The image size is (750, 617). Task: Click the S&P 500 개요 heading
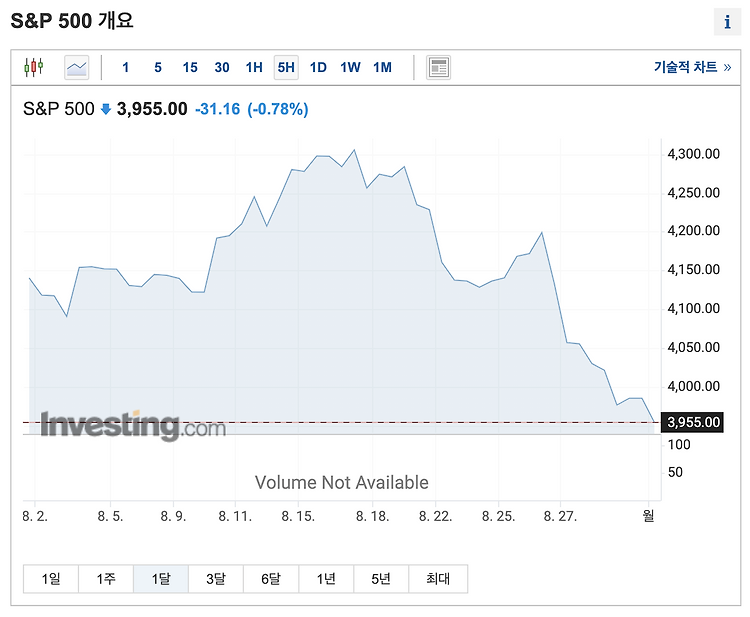72,21
